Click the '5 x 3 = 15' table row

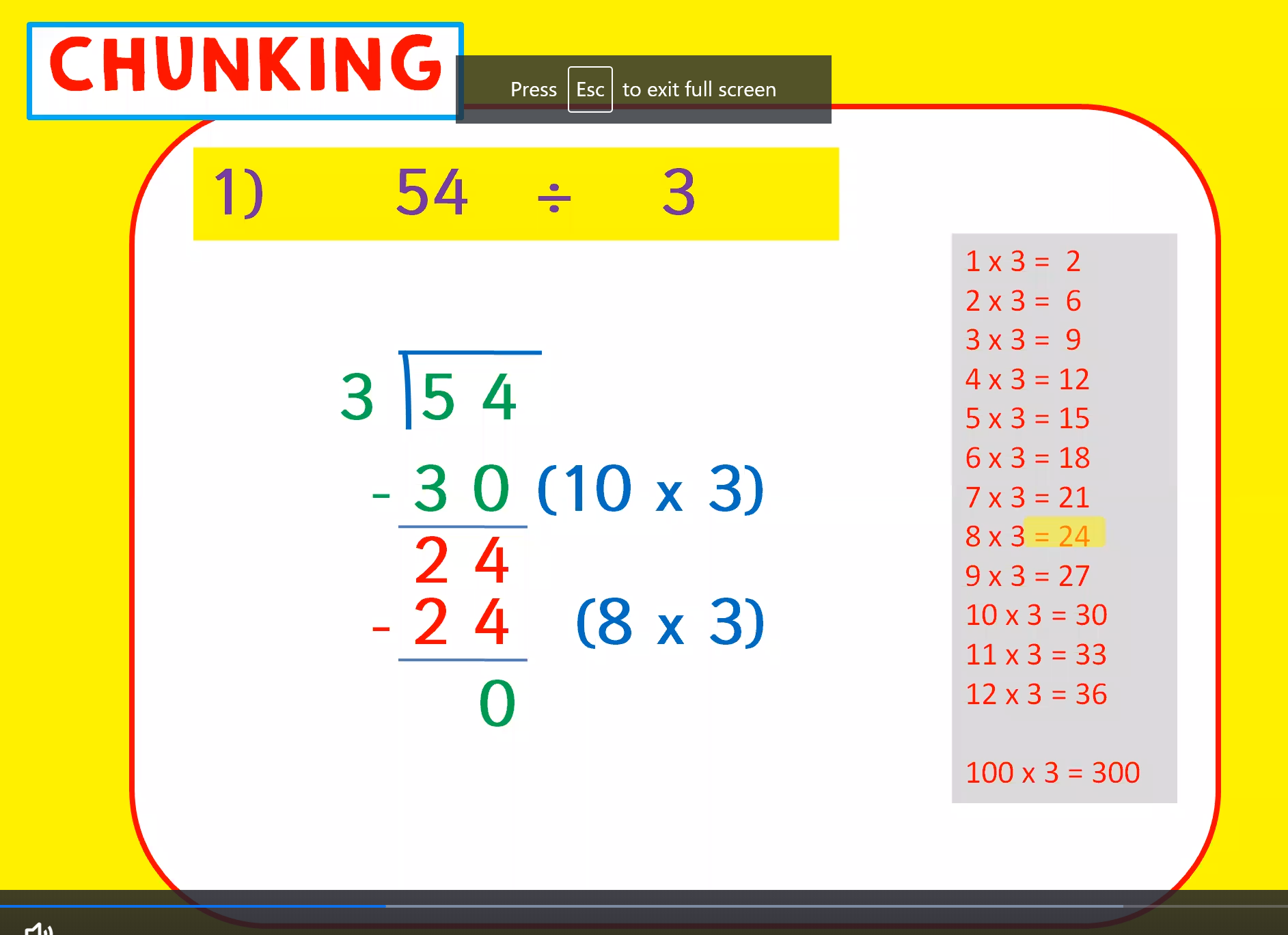1027,419
